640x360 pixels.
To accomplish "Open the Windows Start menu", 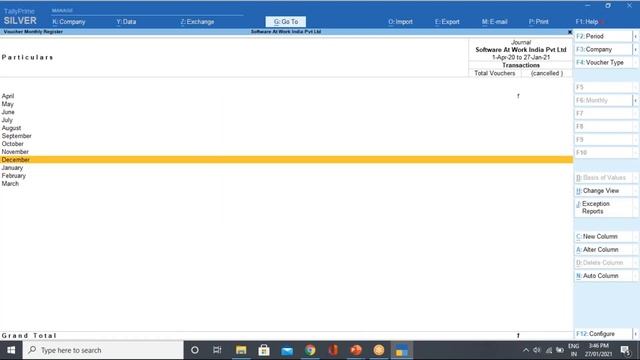I will (11, 350).
